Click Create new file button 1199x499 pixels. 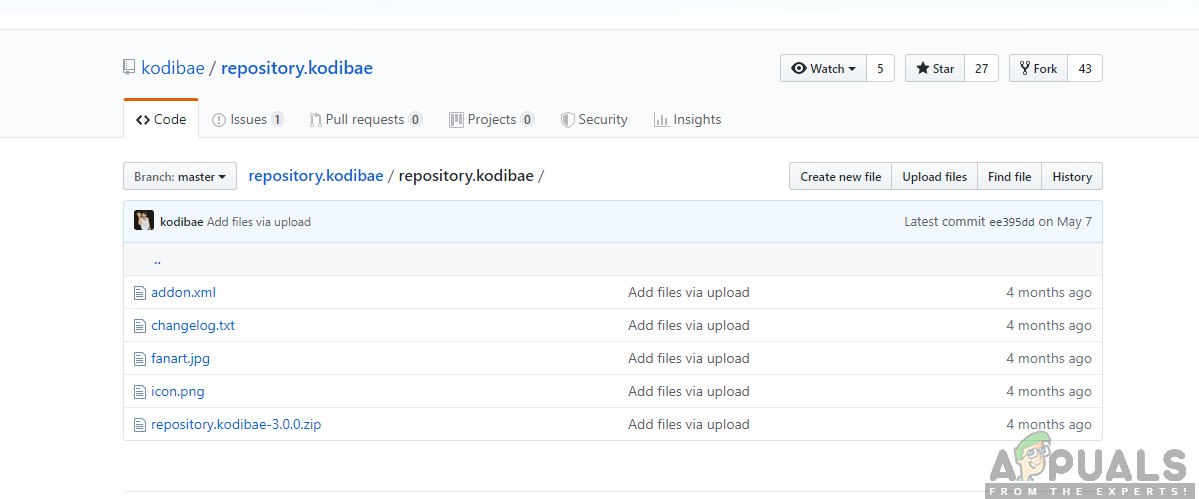click(x=840, y=177)
